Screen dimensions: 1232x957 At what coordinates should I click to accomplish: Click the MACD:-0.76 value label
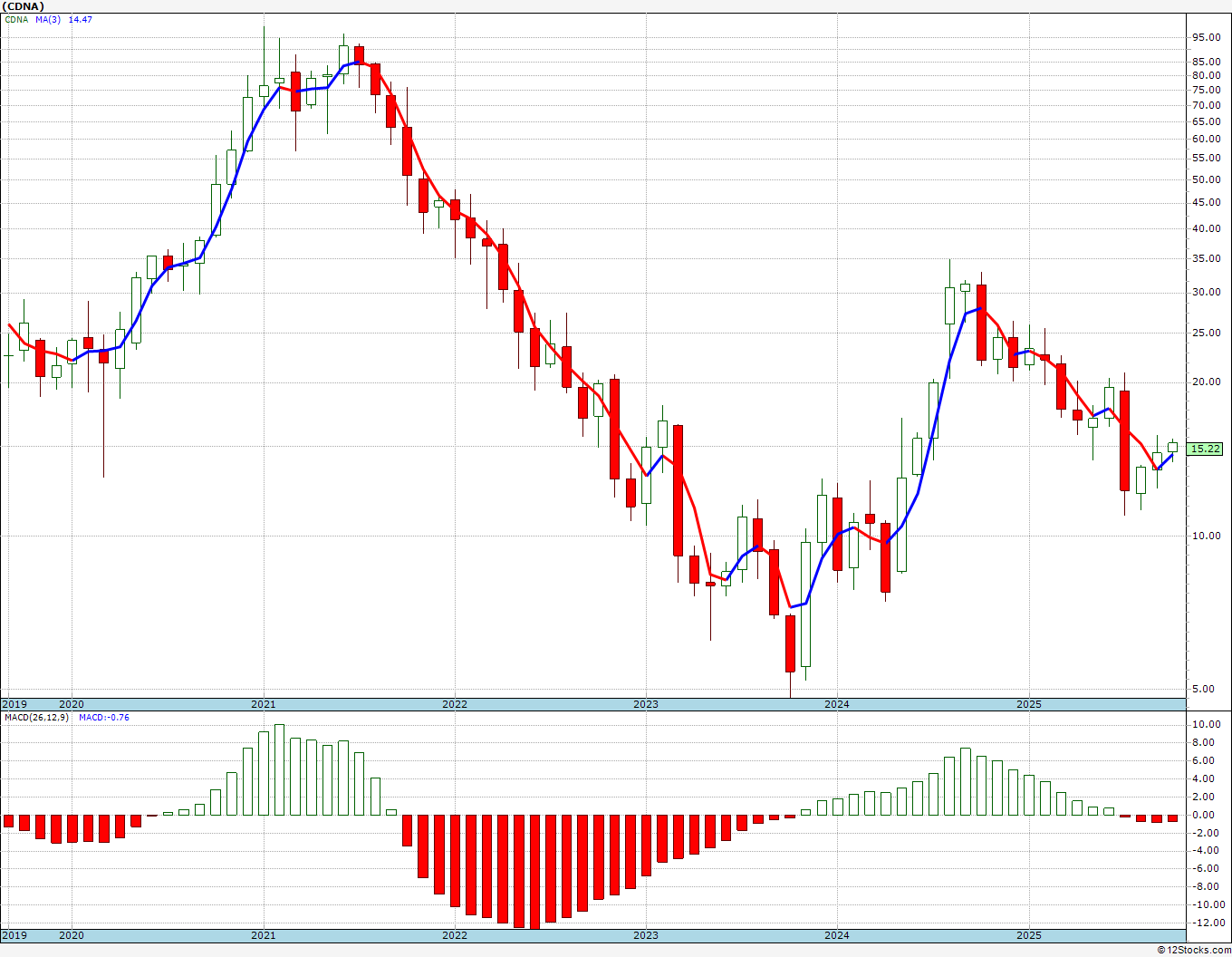103,718
